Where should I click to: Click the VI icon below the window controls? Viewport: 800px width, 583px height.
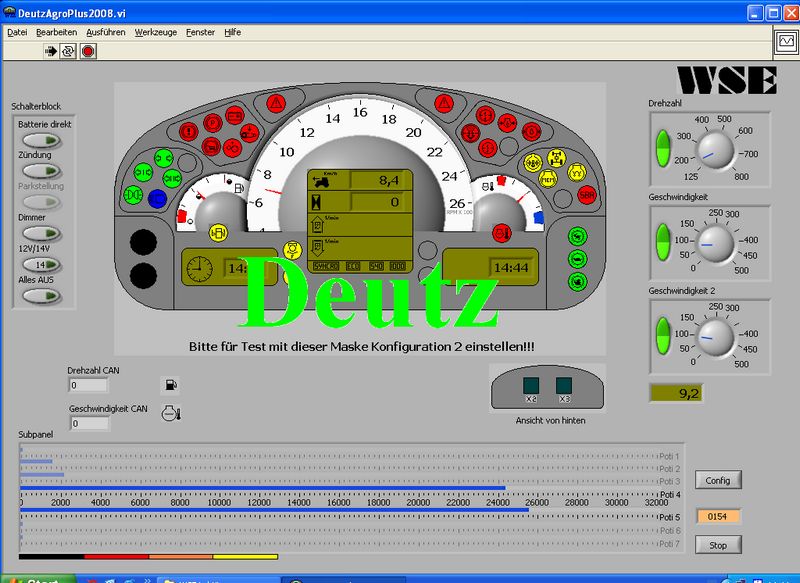coord(786,41)
